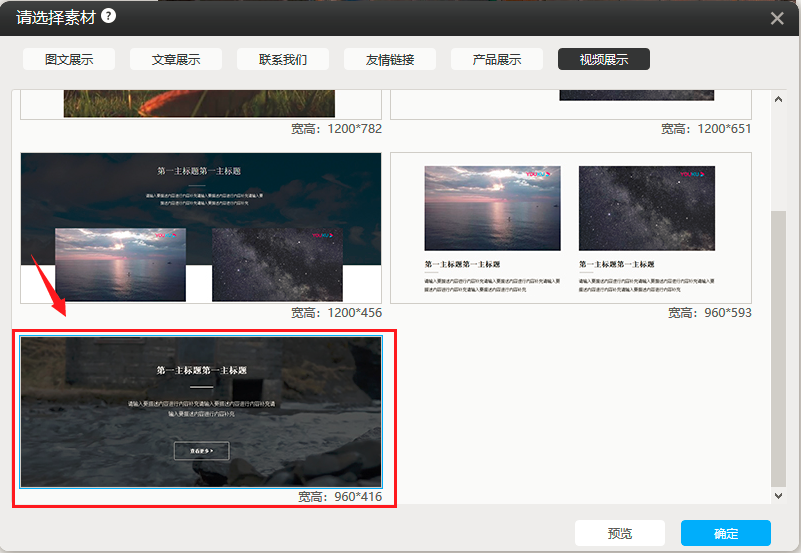Click the scrollbar up arrow
Image resolution: width=801 pixels, height=553 pixels.
[780, 98]
